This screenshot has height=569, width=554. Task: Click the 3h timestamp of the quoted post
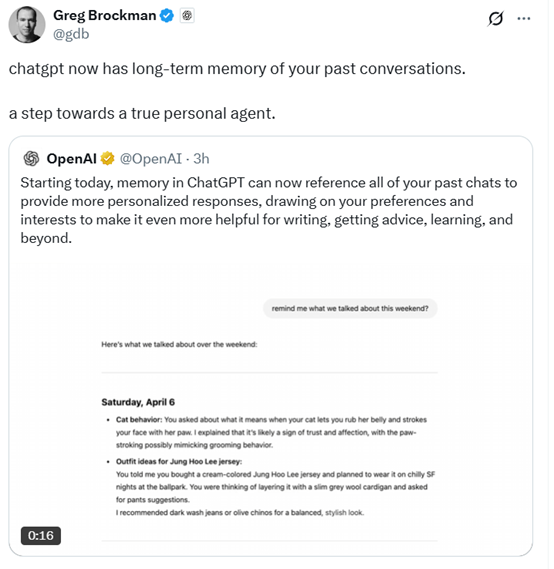(x=201, y=159)
